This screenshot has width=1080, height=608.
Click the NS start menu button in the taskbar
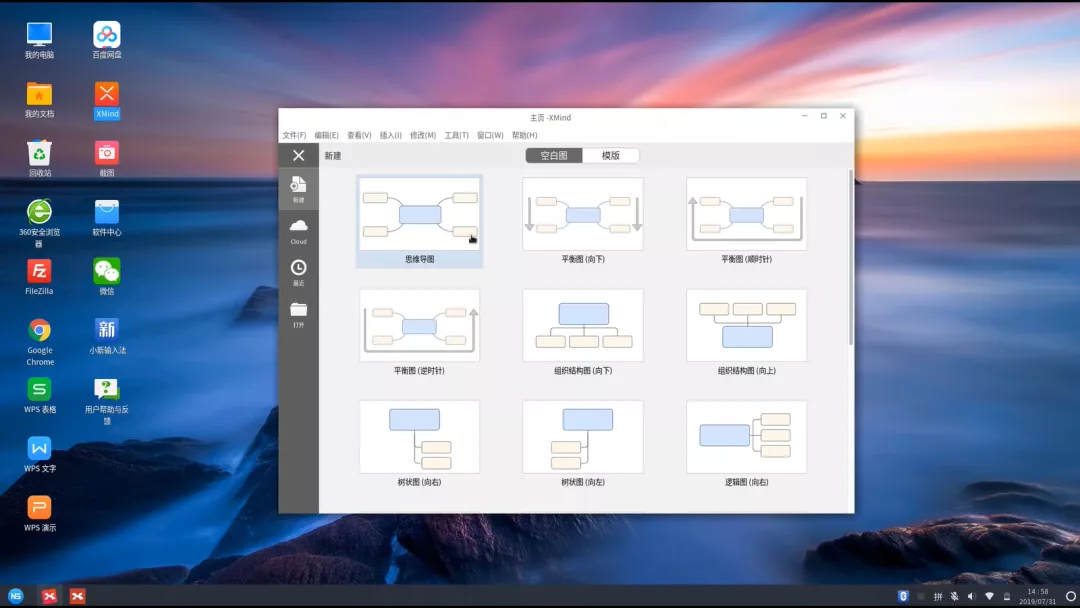click(15, 596)
